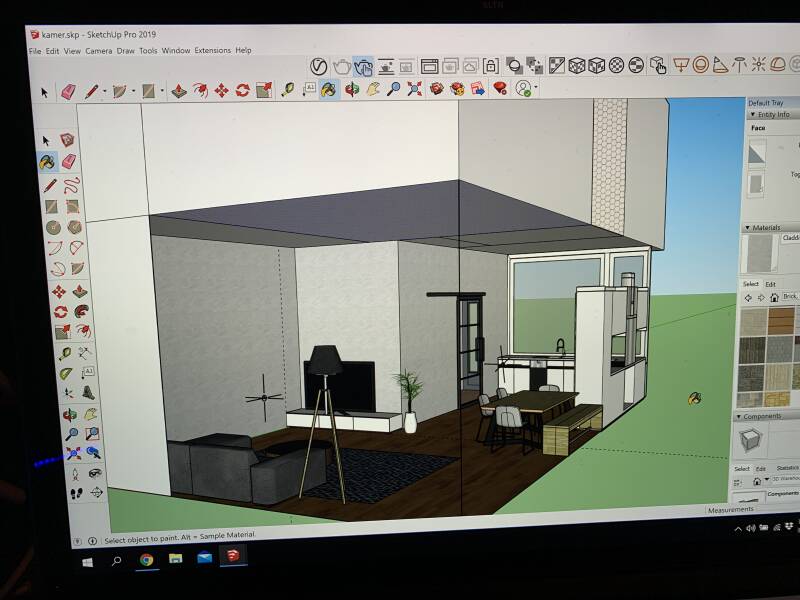Switch to the Materials Select tab
The image size is (800, 600).
pyautogui.click(x=751, y=284)
